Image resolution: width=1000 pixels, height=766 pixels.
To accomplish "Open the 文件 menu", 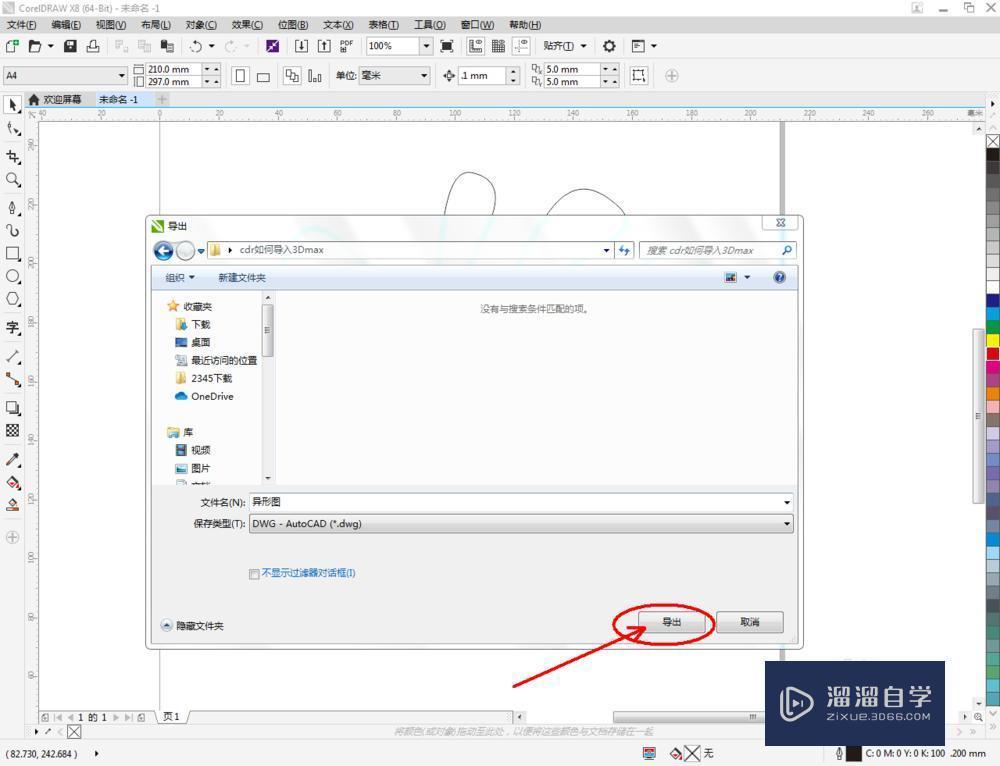I will click(21, 24).
